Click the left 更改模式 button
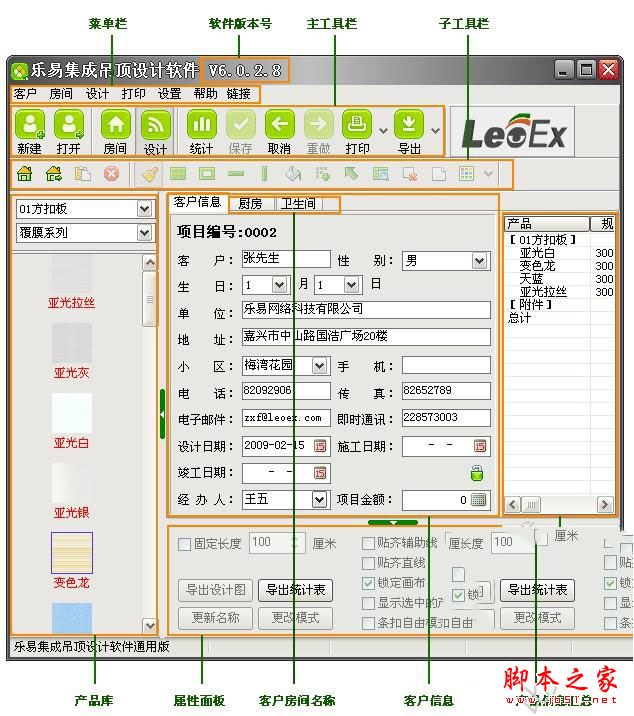Viewport: 634px width, 716px height. (296, 618)
